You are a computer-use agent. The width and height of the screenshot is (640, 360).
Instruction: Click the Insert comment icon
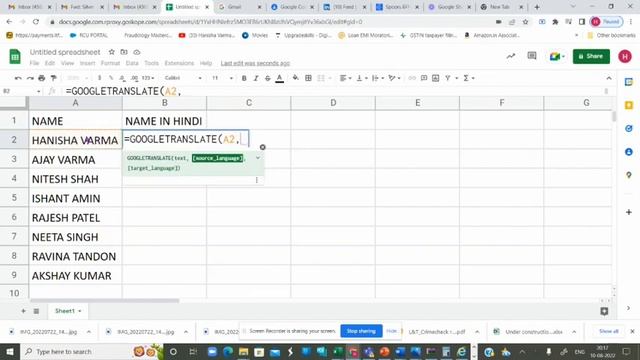pyautogui.click(x=424, y=78)
